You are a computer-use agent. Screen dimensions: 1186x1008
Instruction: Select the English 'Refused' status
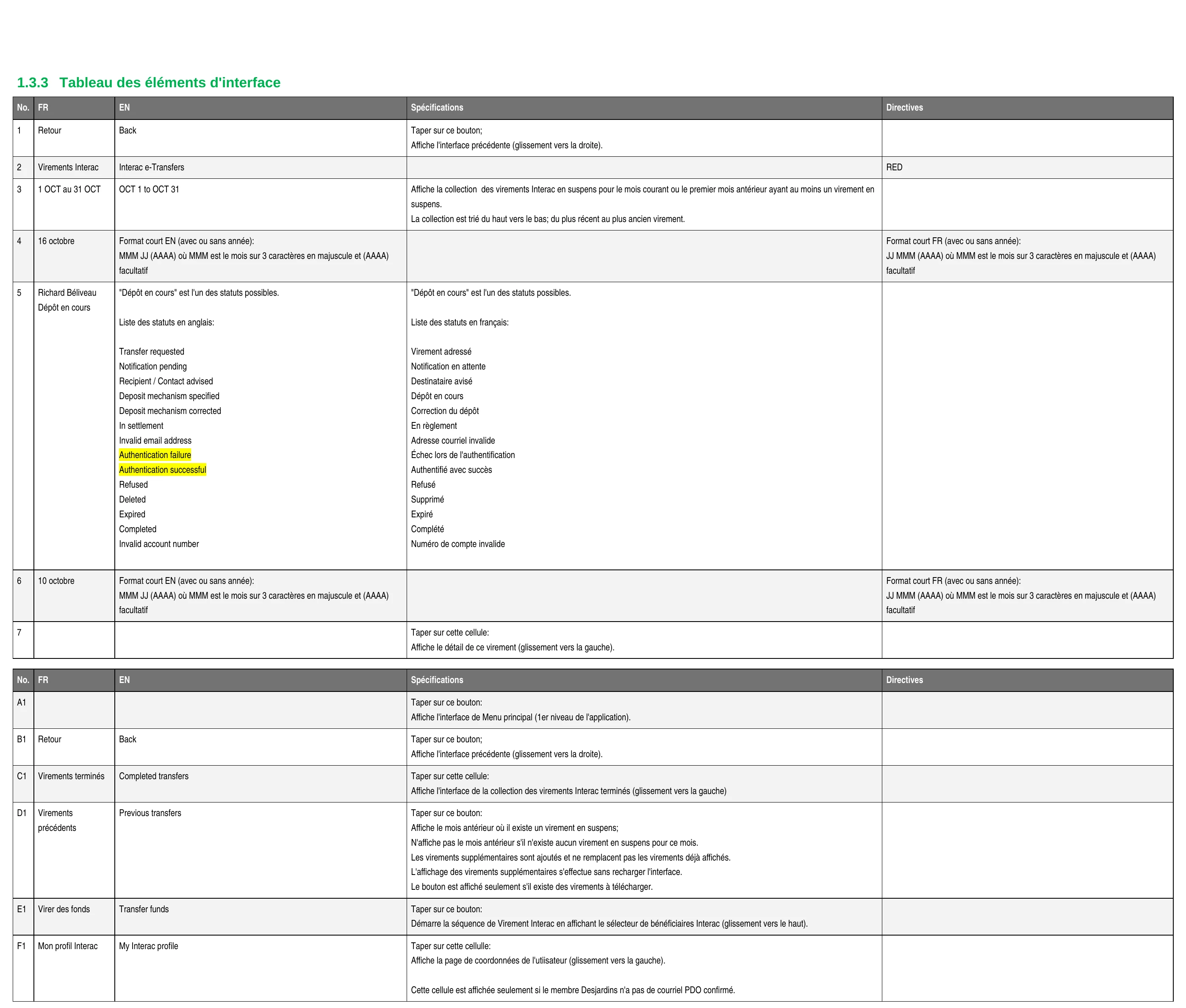tap(133, 485)
